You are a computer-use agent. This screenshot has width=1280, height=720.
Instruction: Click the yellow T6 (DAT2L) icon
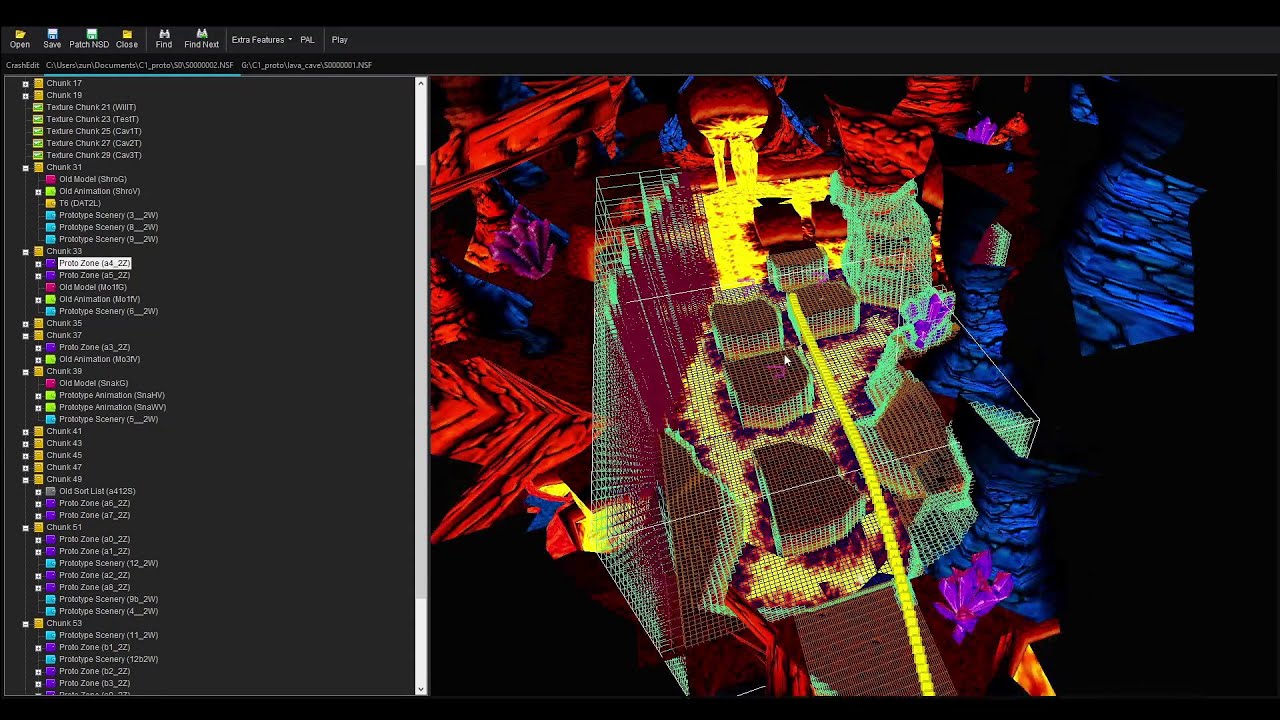click(51, 203)
